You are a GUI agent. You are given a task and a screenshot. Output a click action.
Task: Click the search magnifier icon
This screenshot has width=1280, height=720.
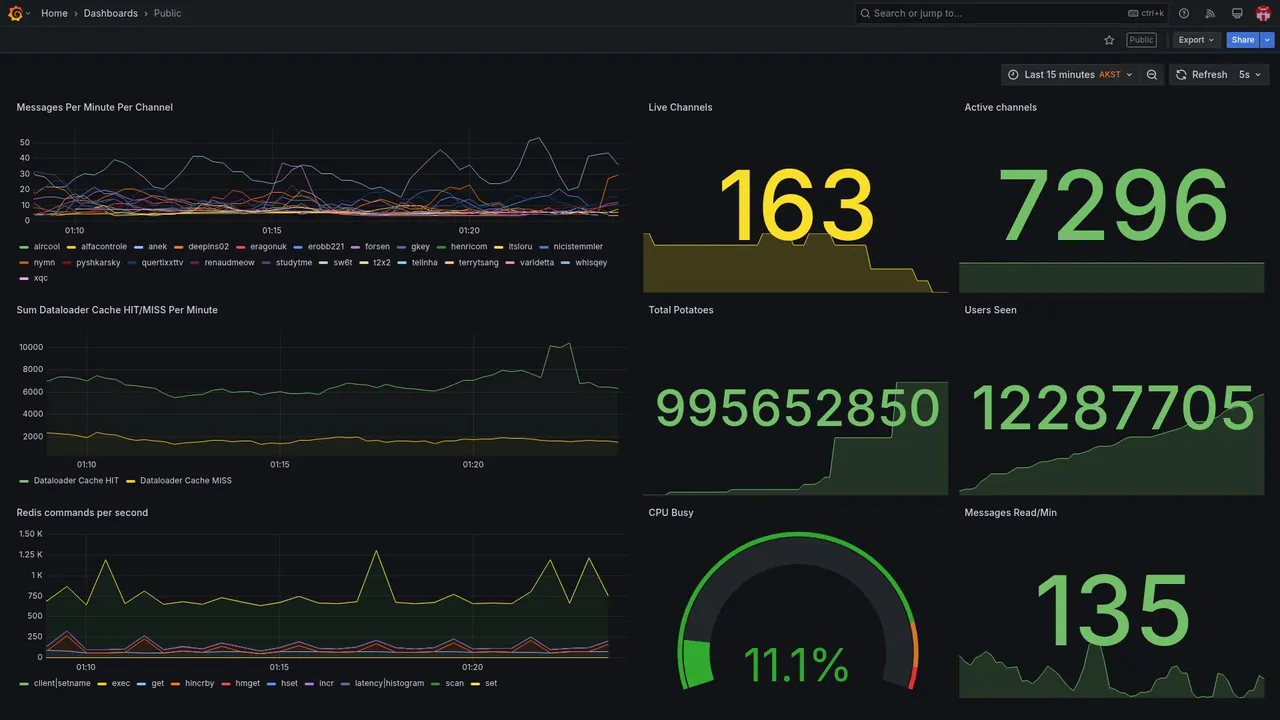pos(865,13)
